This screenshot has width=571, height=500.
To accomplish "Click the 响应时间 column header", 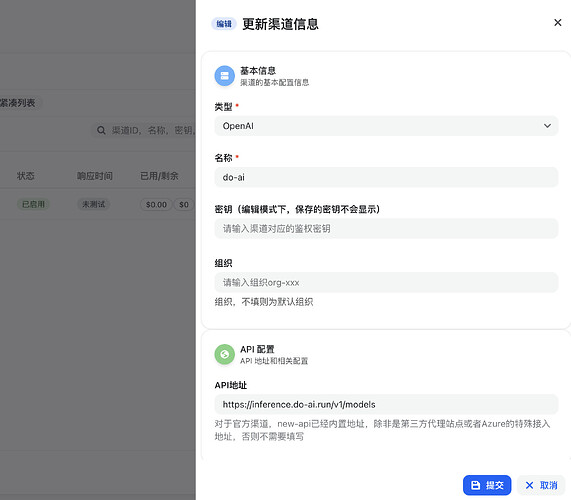I will tap(95, 176).
